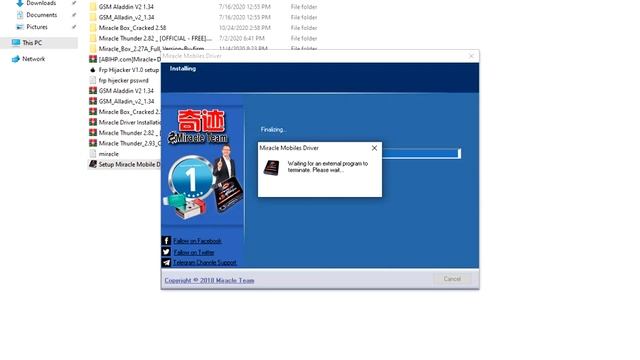Viewport: 640px width, 360px height.
Task: Click the Documents icon in navigation pane
Action: click(x=20, y=15)
